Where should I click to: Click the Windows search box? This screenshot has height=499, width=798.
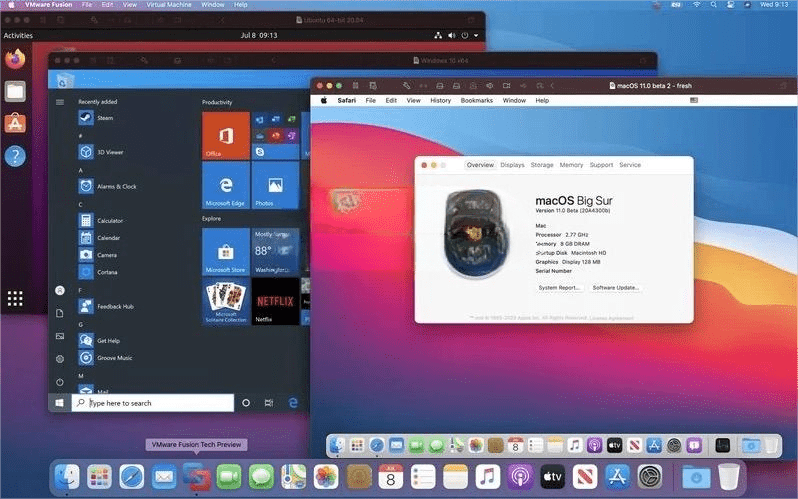[153, 403]
